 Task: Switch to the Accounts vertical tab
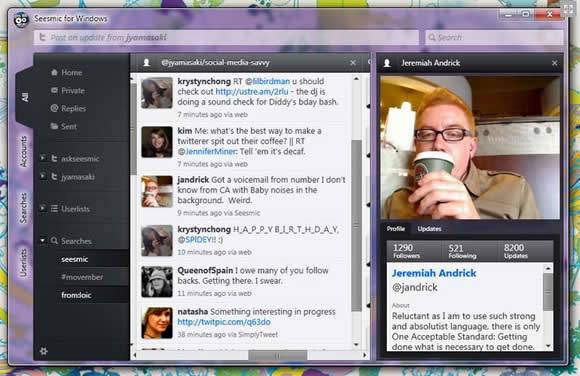tap(23, 152)
